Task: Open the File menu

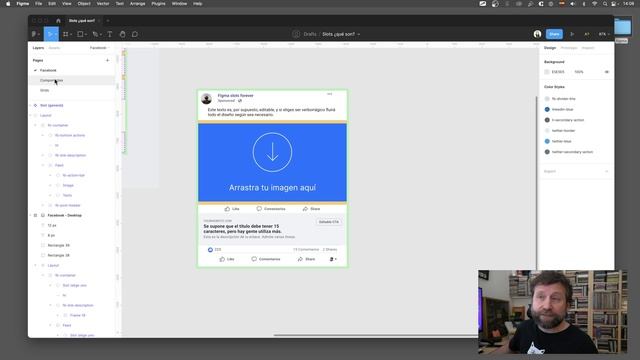Action: tap(38, 4)
